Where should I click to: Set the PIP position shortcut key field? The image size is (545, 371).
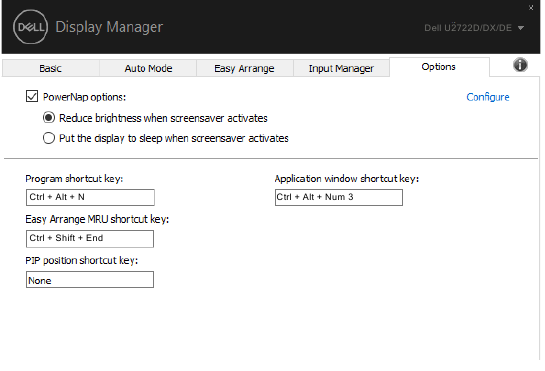pos(90,280)
